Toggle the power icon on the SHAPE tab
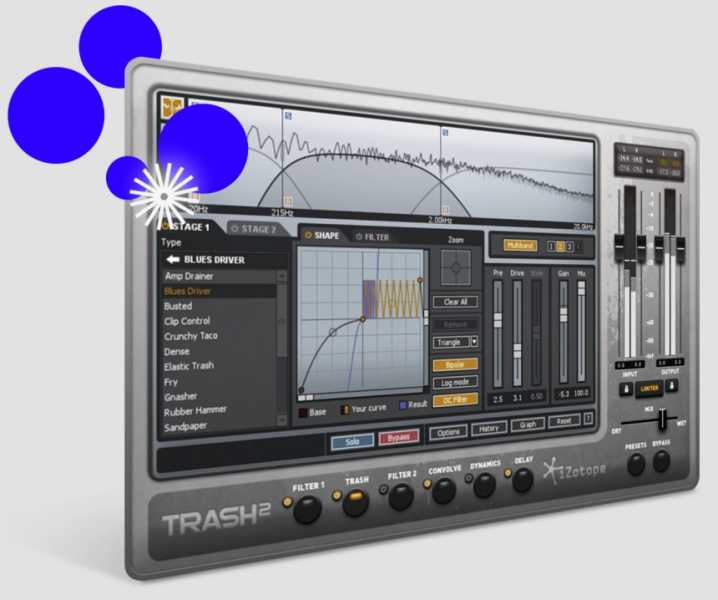The height and width of the screenshot is (600, 718). [308, 235]
